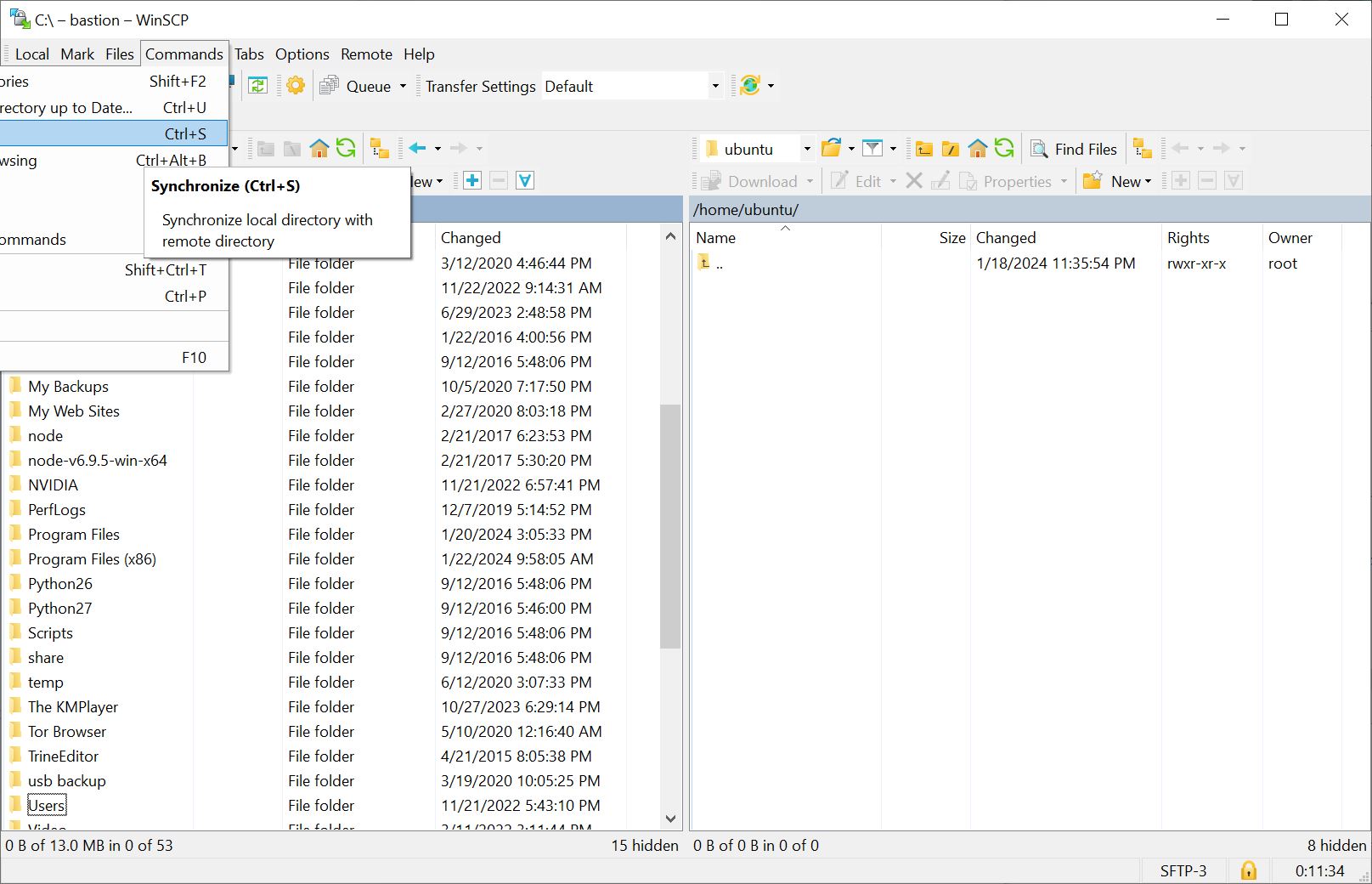Sort remote files by Rights column

(1188, 238)
